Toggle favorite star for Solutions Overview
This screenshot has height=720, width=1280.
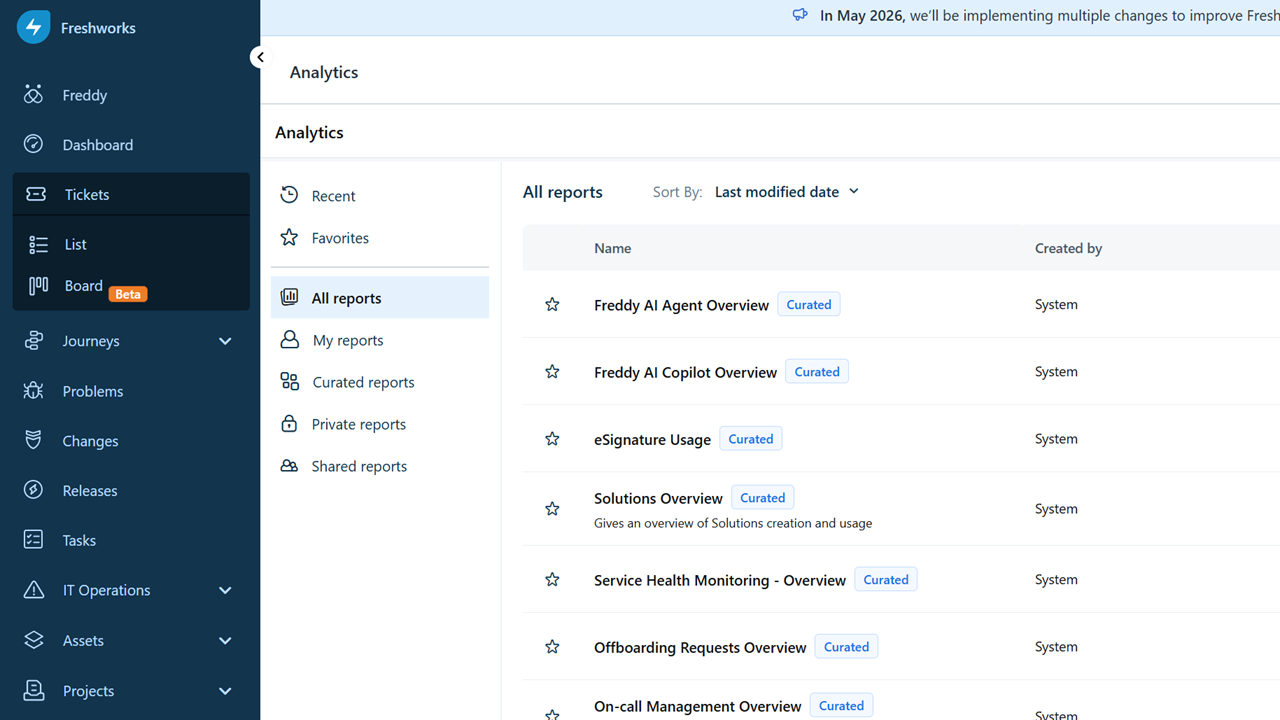point(552,509)
